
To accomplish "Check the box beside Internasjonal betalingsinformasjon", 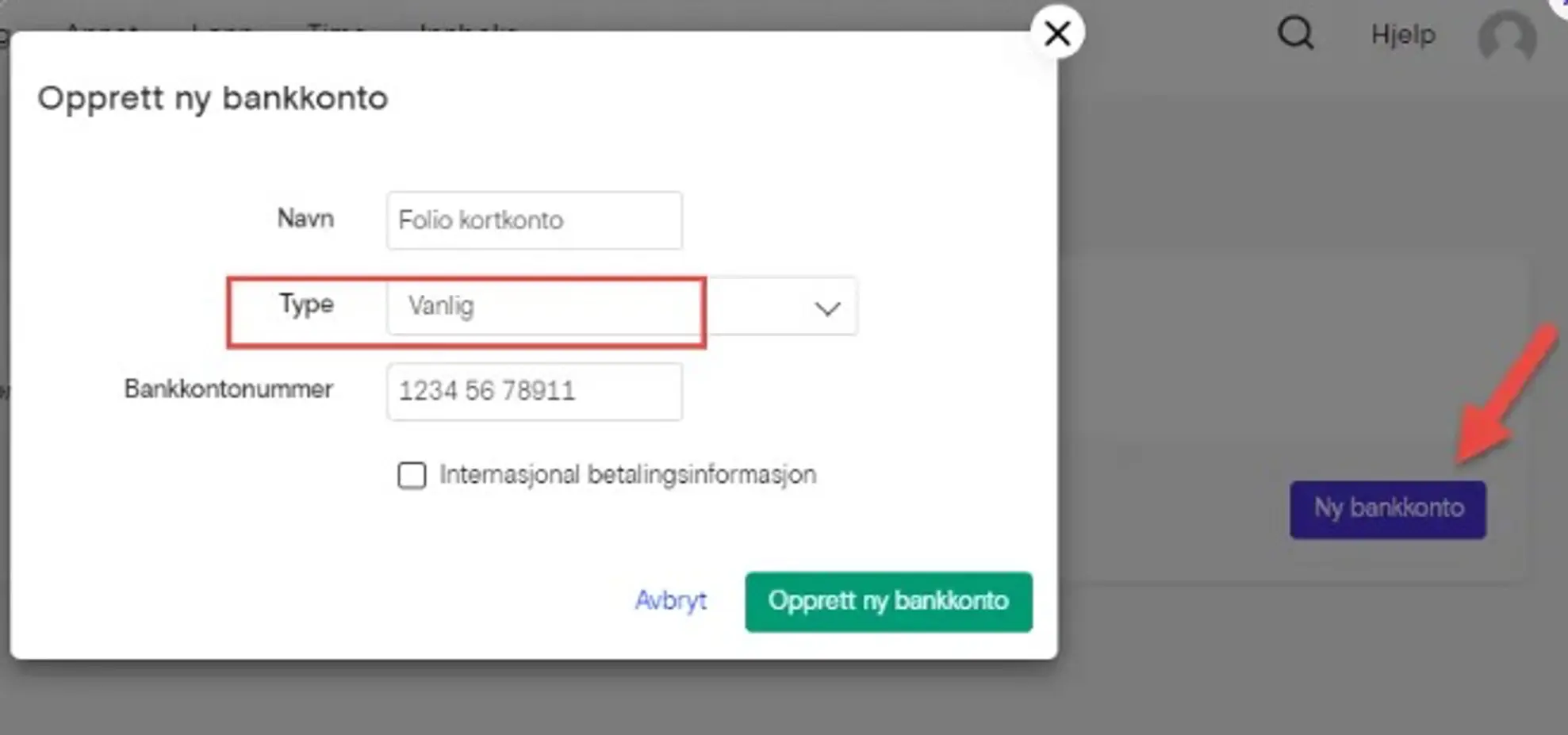I will click(x=412, y=475).
